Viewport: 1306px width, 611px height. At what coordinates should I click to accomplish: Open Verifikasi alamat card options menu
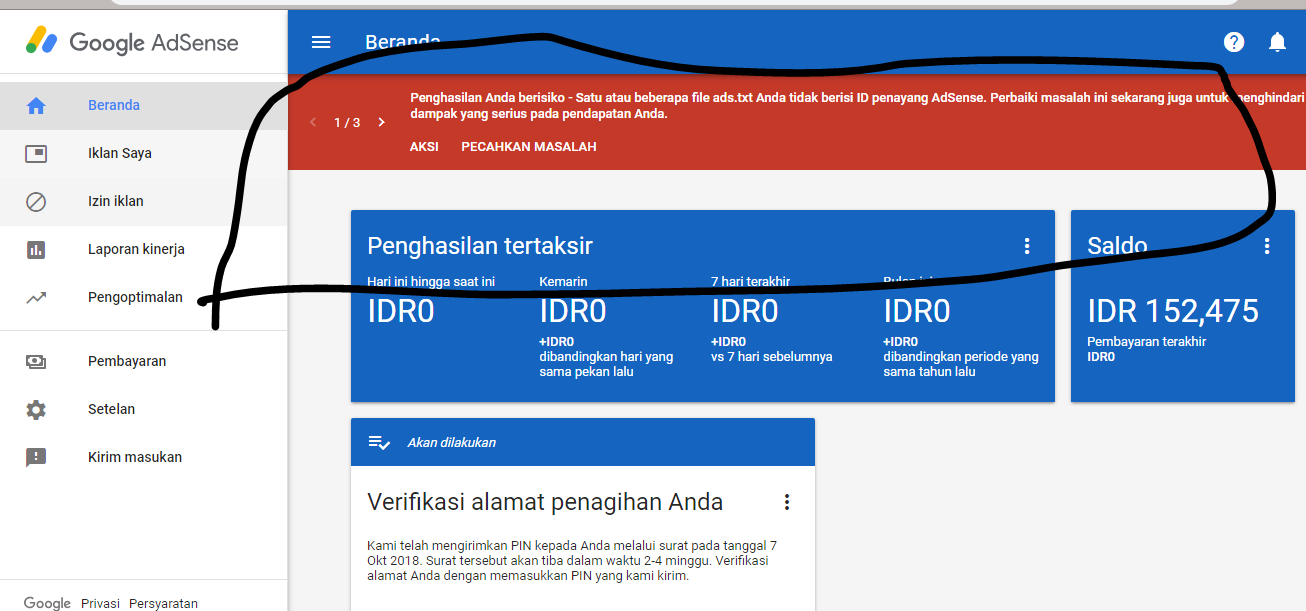[787, 502]
